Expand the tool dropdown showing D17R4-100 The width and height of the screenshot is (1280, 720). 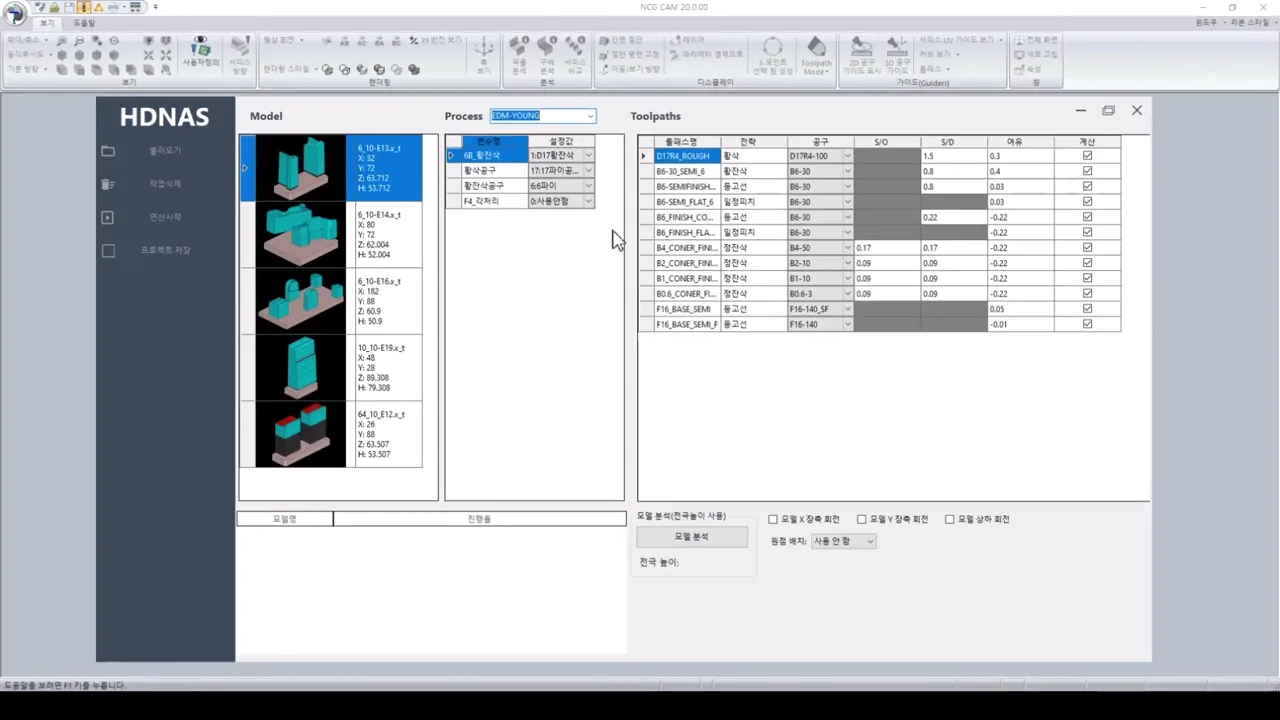click(x=847, y=156)
